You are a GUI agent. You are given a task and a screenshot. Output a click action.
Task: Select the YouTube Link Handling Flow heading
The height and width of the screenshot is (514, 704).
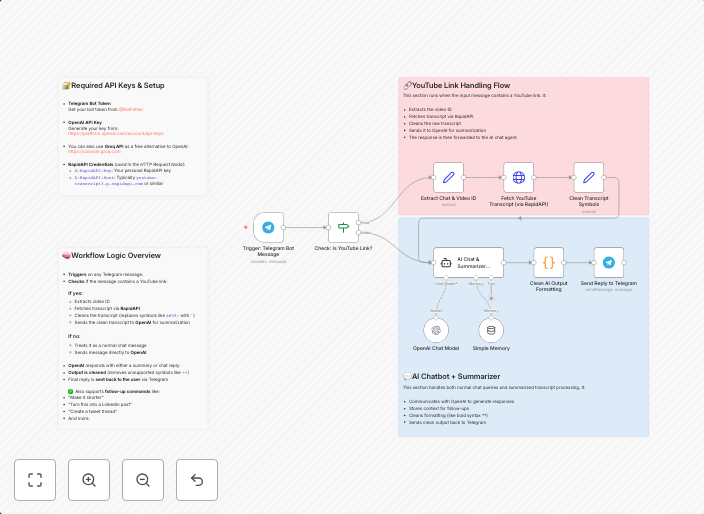461,86
